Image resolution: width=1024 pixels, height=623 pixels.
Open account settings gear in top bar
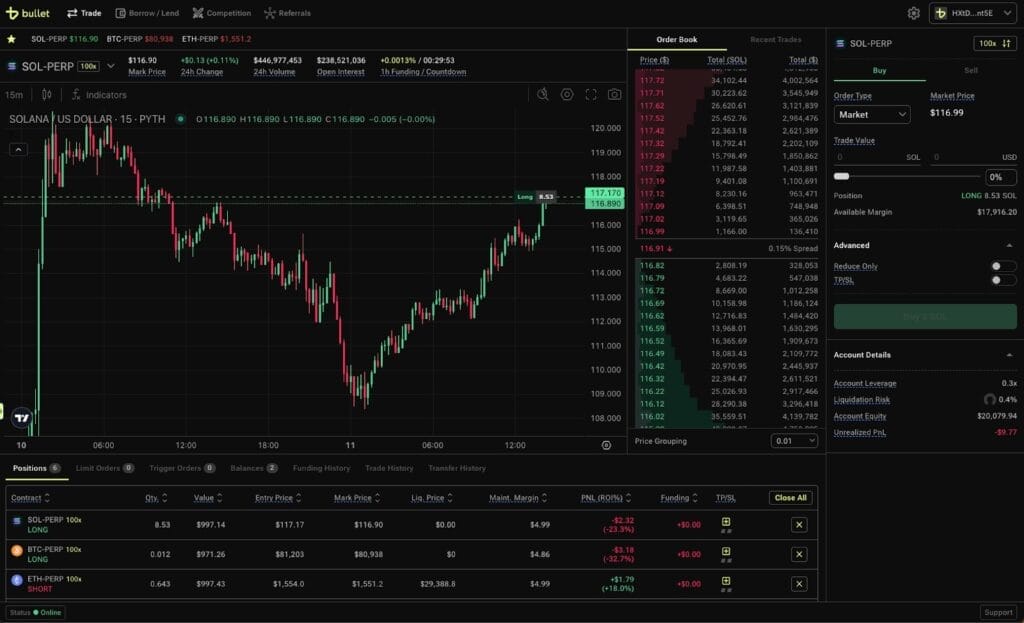913,13
